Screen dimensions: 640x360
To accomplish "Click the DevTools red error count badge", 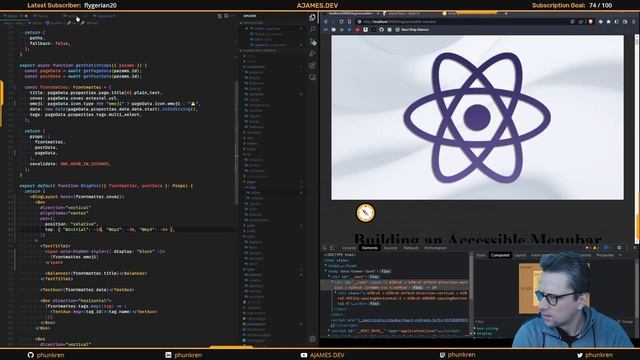I will coord(588,248).
